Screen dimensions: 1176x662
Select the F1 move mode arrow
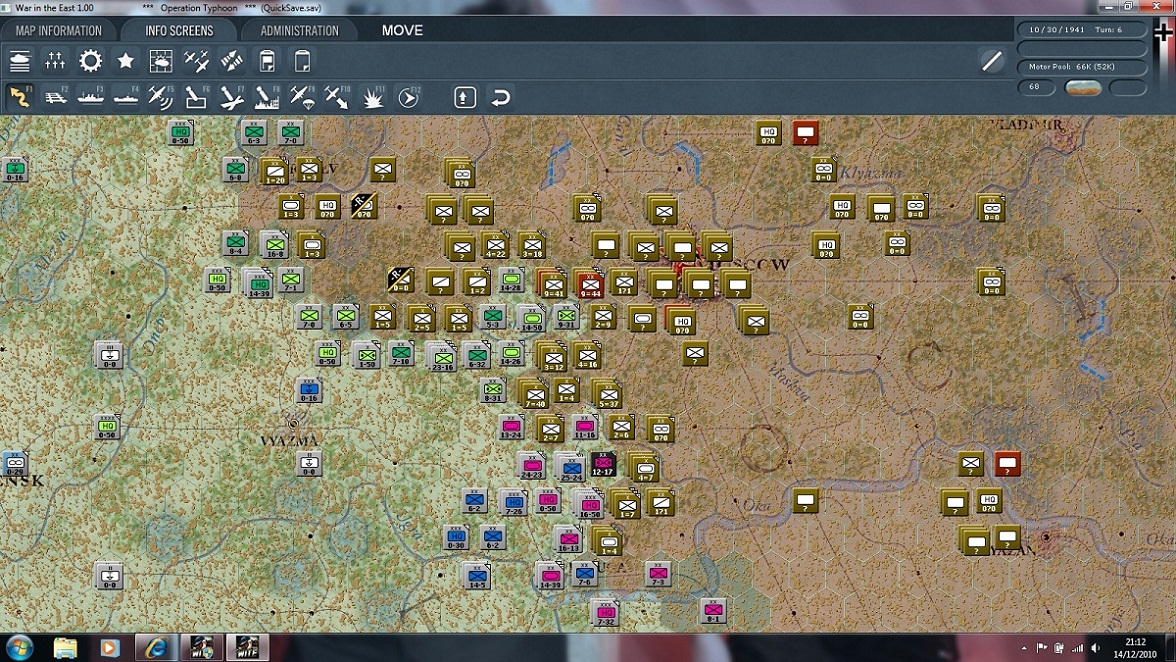tap(20, 97)
